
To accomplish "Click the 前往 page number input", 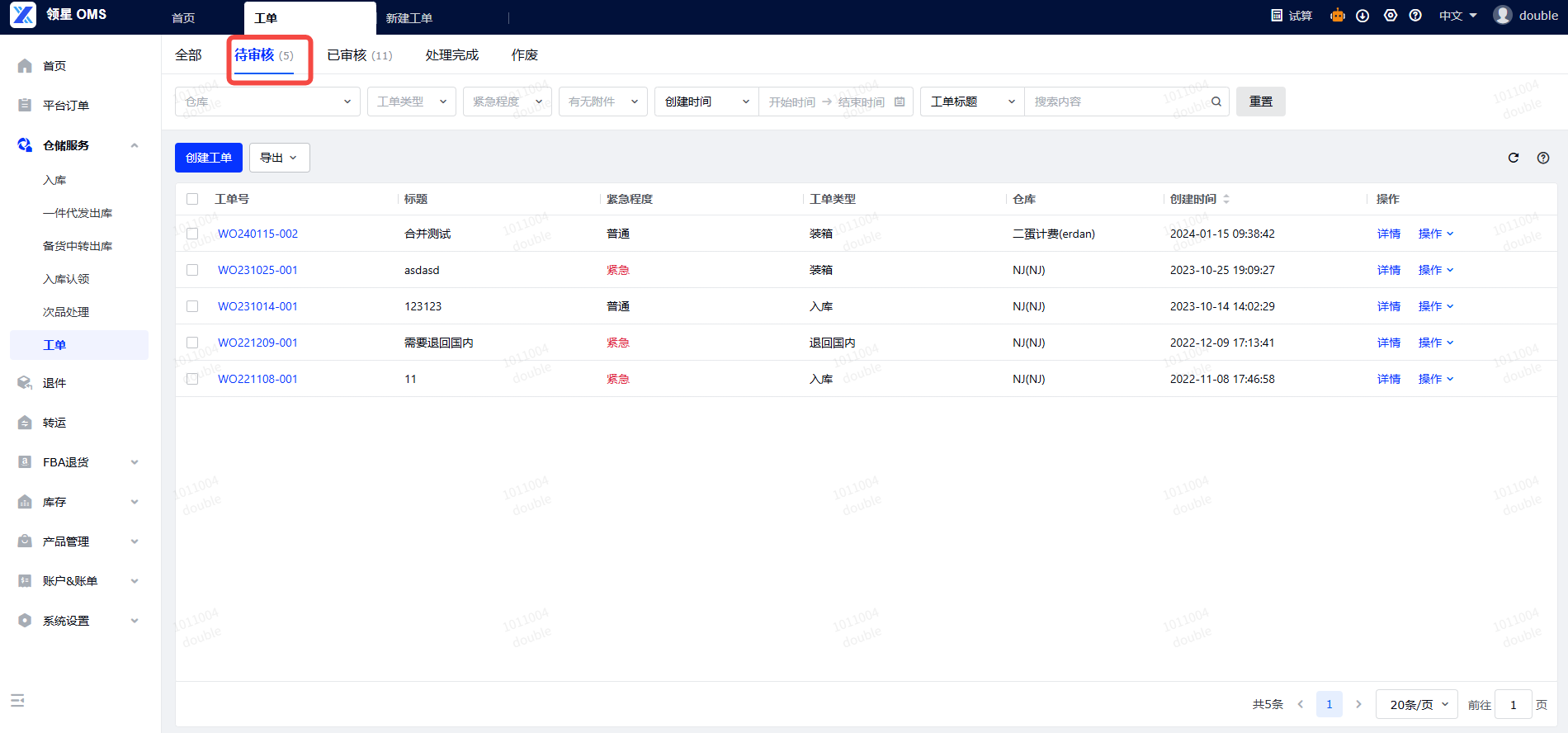I will pos(1514,704).
